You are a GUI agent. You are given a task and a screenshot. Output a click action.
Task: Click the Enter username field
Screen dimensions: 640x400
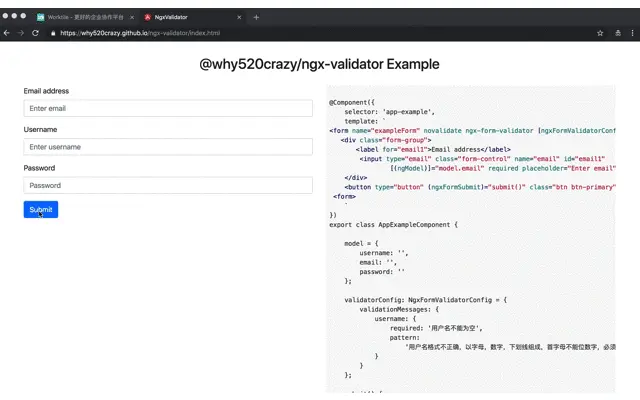(168, 147)
